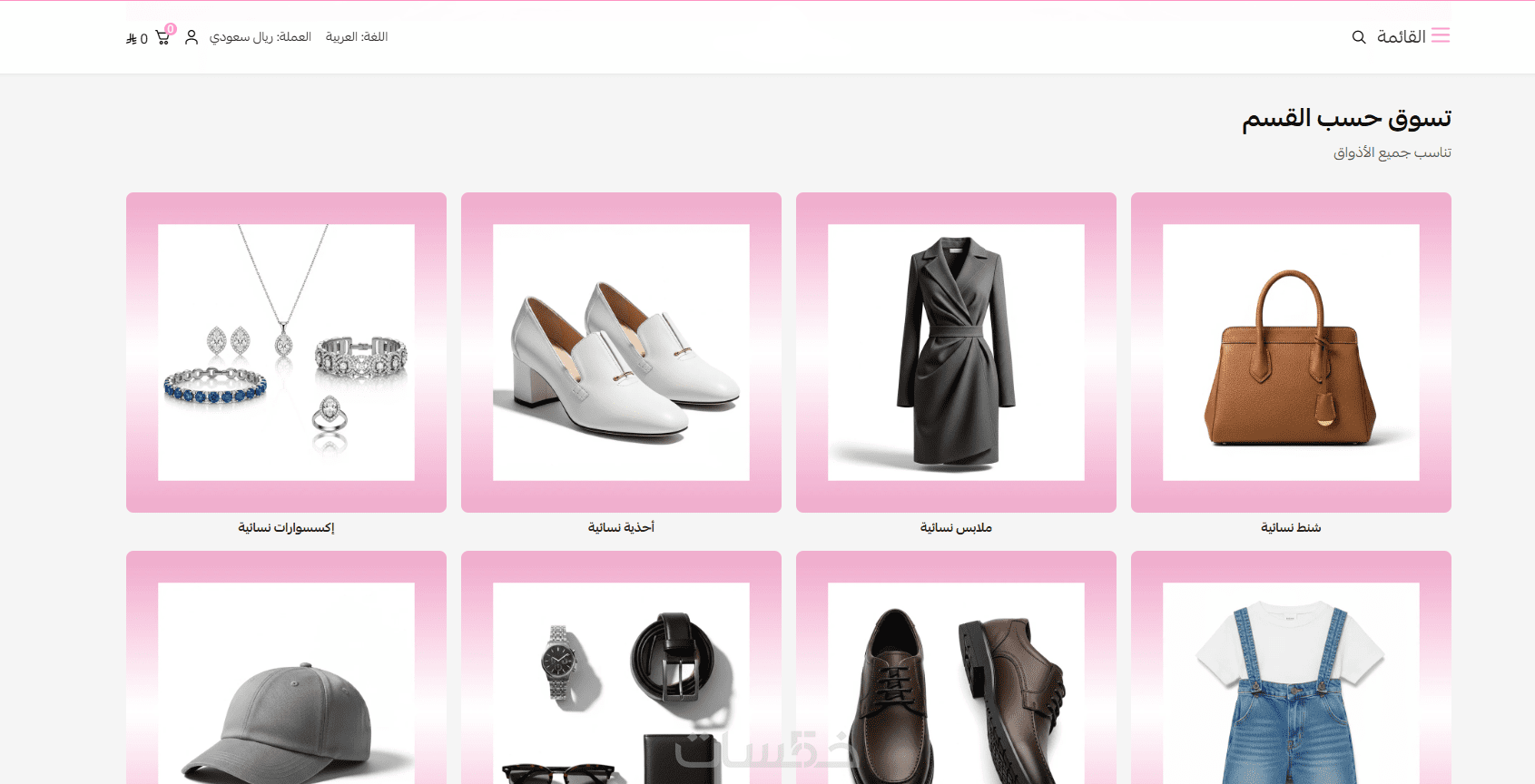Click the إكسسوارات نسائية link

286,527
